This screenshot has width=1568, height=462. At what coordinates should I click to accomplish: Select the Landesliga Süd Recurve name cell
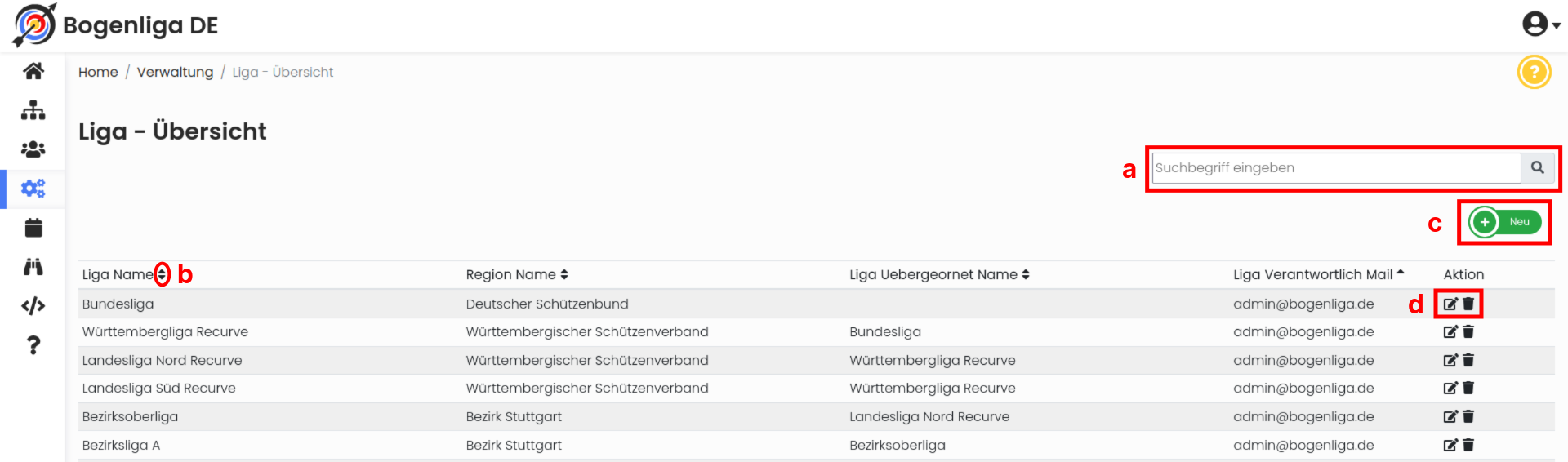click(158, 388)
